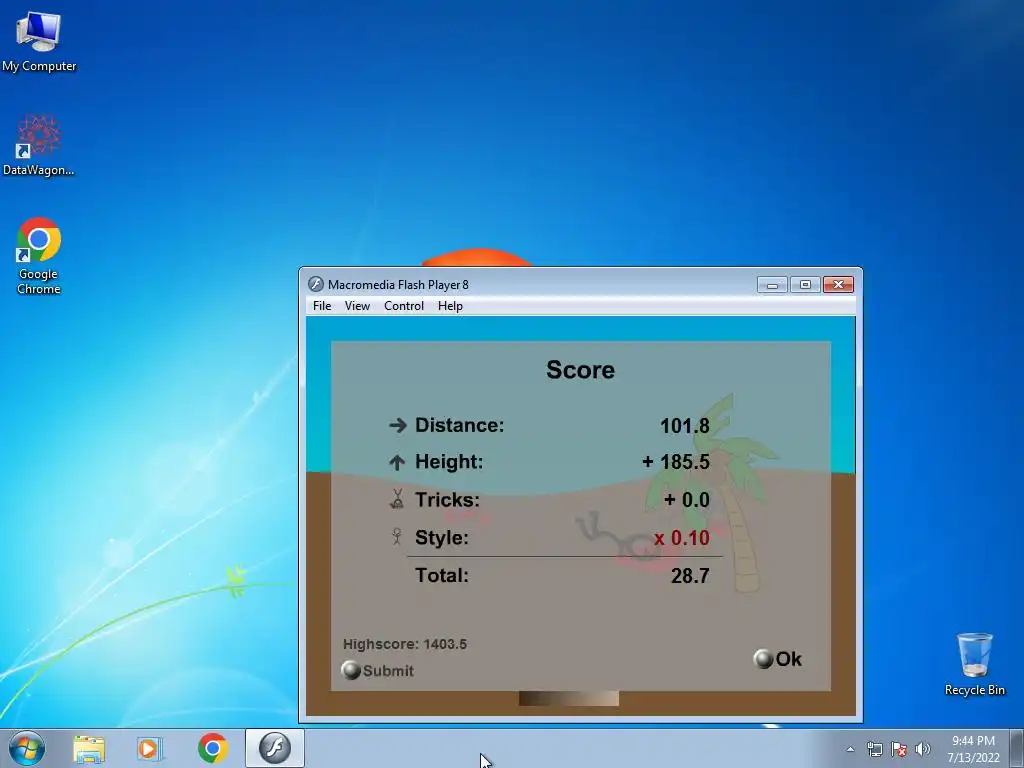
Task: Click the Score heading
Action: coord(580,370)
